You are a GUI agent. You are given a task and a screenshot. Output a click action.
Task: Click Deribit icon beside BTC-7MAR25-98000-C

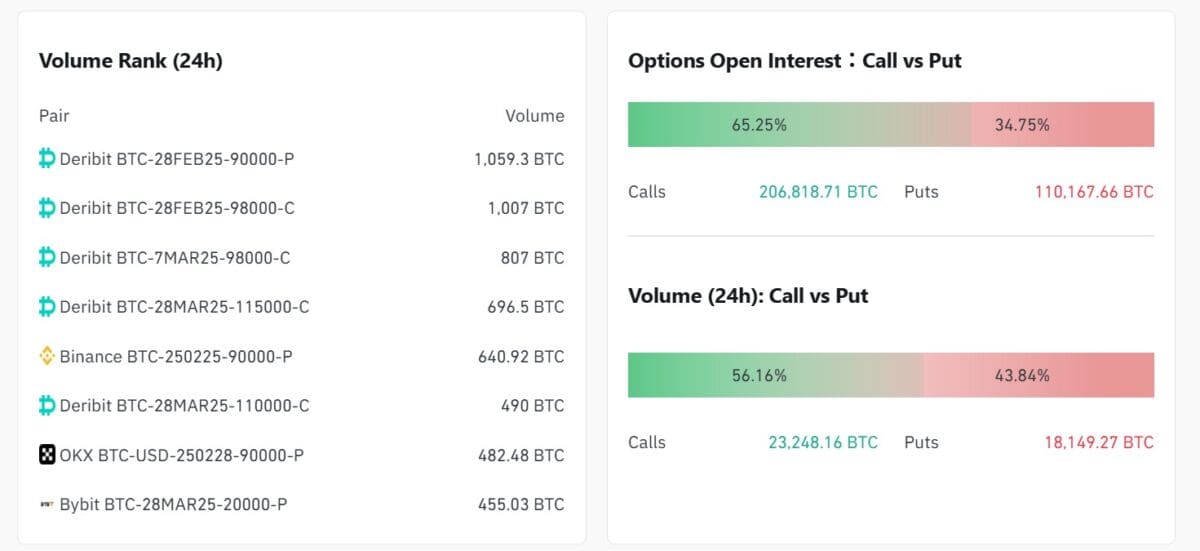click(47, 257)
